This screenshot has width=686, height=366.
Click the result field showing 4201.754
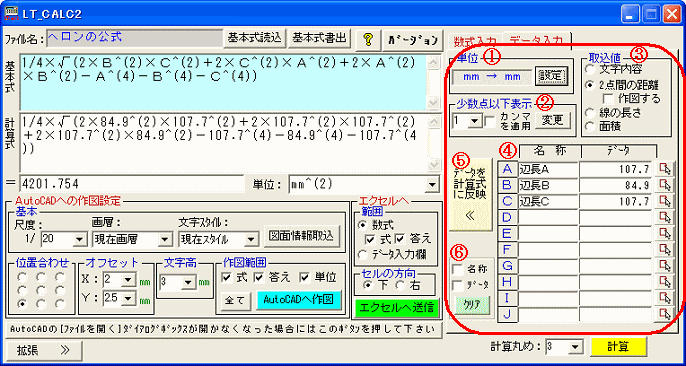pos(132,185)
